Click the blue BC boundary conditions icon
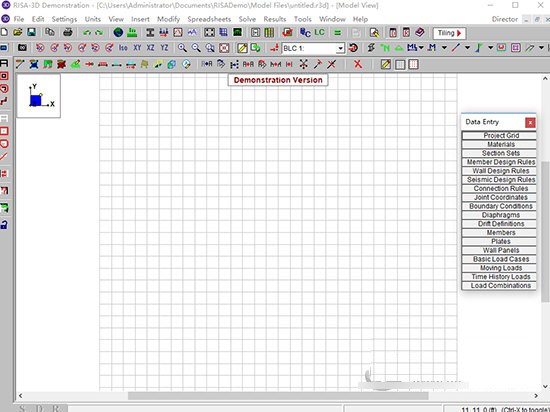Image resolution: width=550 pixels, height=412 pixels. point(305,33)
